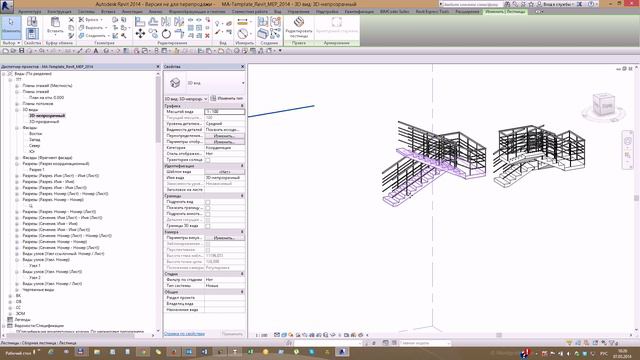640x360 pixels.
Task: Expand Планы этажей (Местность) node
Action: tap(17, 86)
